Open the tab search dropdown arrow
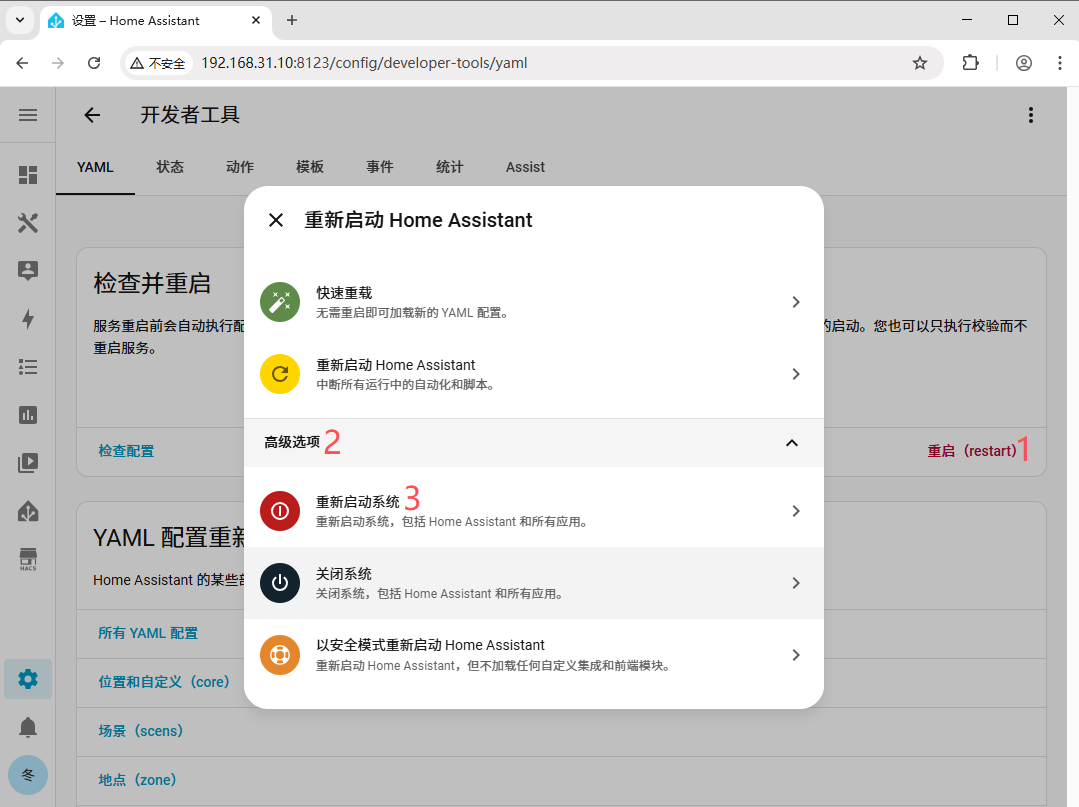 coord(20,21)
